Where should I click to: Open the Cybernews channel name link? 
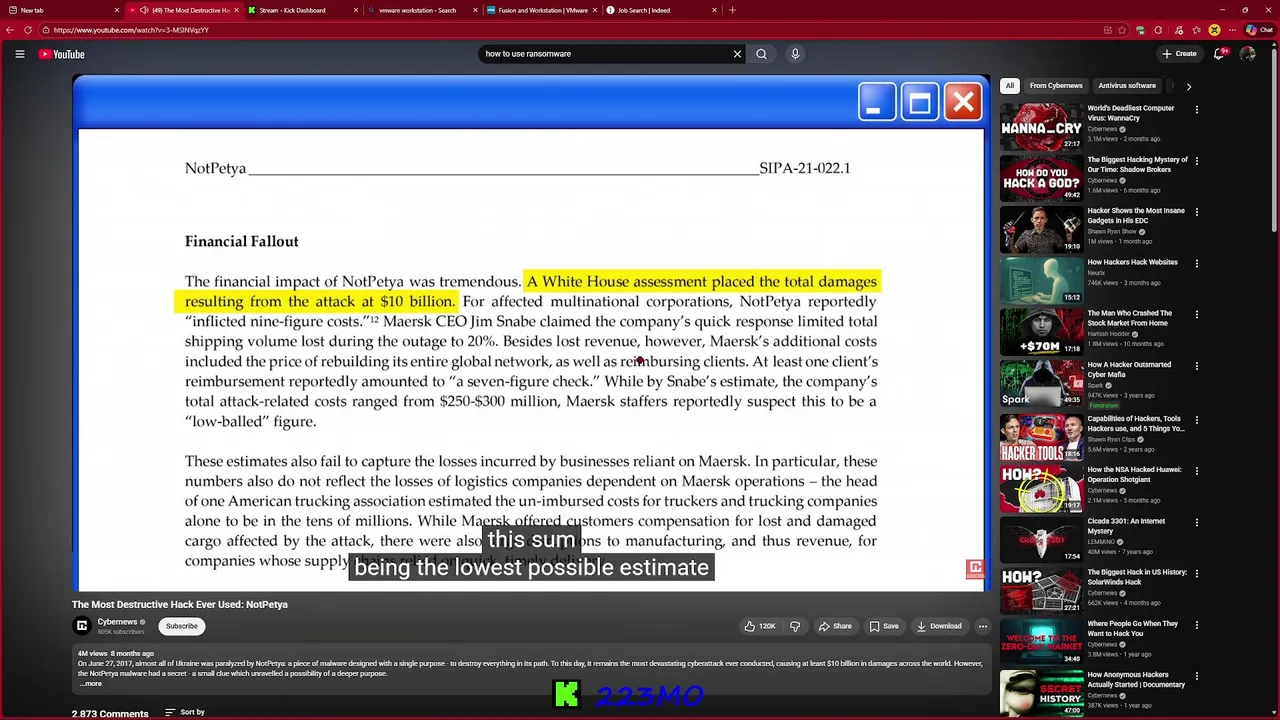pos(117,622)
